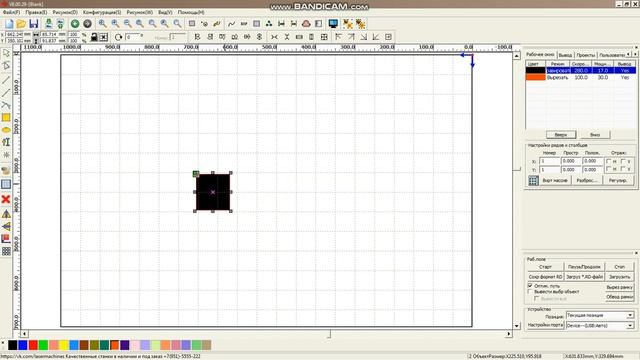Check the X row V mirror checkbox
The width and height of the screenshot is (640, 360).
(x=623, y=161)
